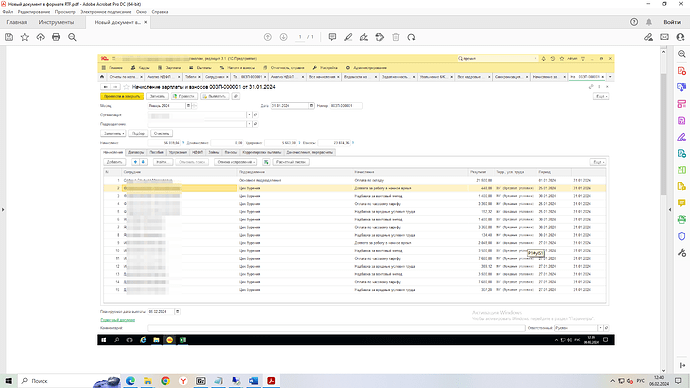
Task: Open the tools search magnifier in the right pane
Action: click(x=682, y=54)
